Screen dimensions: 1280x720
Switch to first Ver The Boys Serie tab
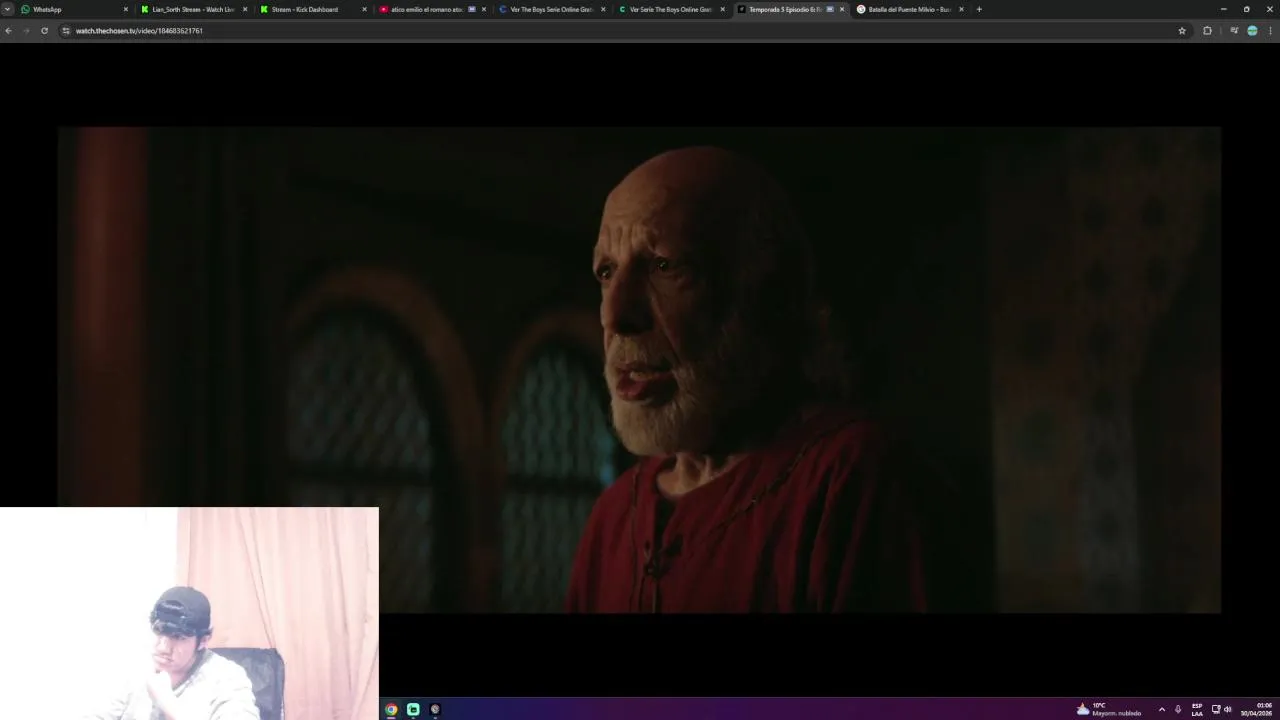(x=550, y=9)
